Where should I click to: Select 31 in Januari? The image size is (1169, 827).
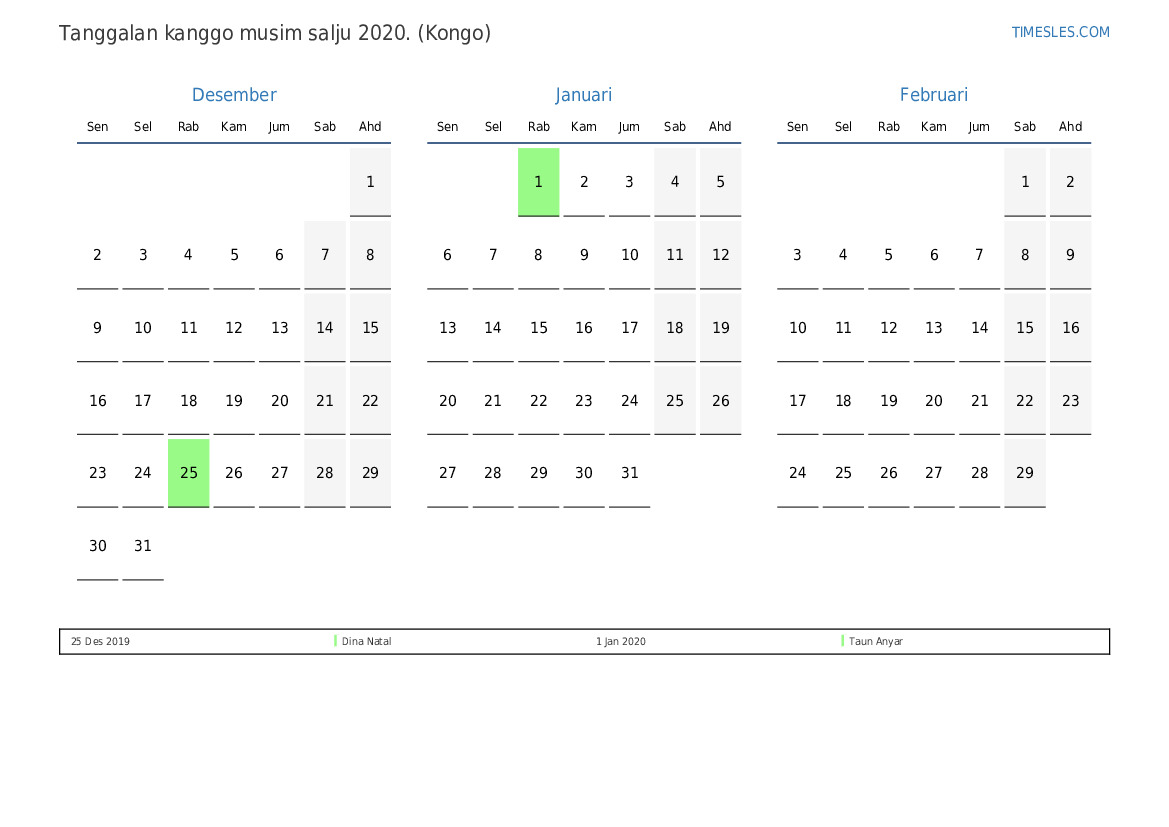click(x=629, y=473)
